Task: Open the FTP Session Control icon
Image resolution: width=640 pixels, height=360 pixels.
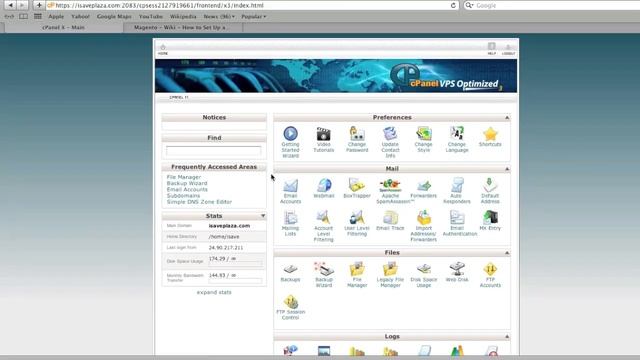Action: (290, 302)
